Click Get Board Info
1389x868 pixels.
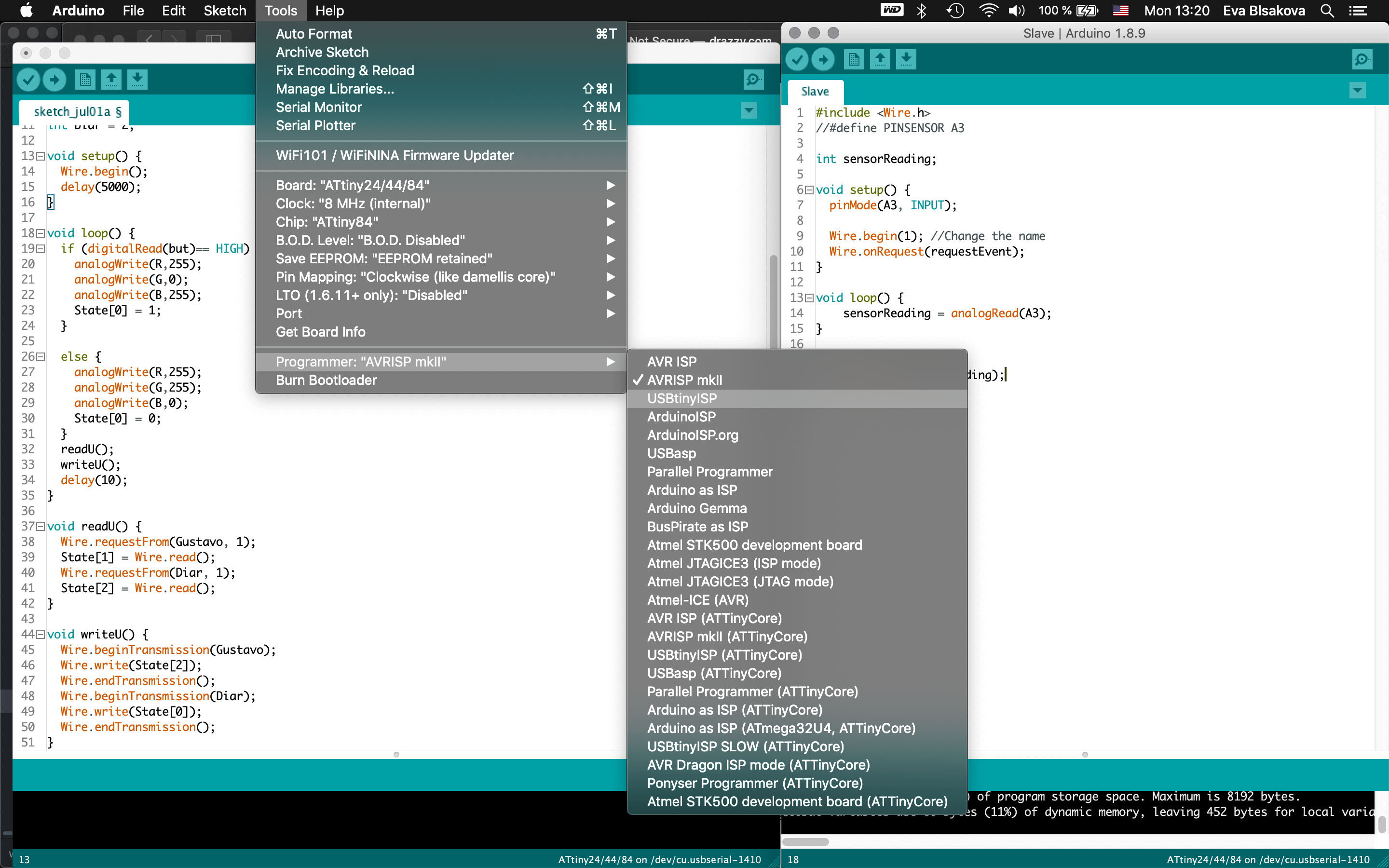tap(320, 332)
